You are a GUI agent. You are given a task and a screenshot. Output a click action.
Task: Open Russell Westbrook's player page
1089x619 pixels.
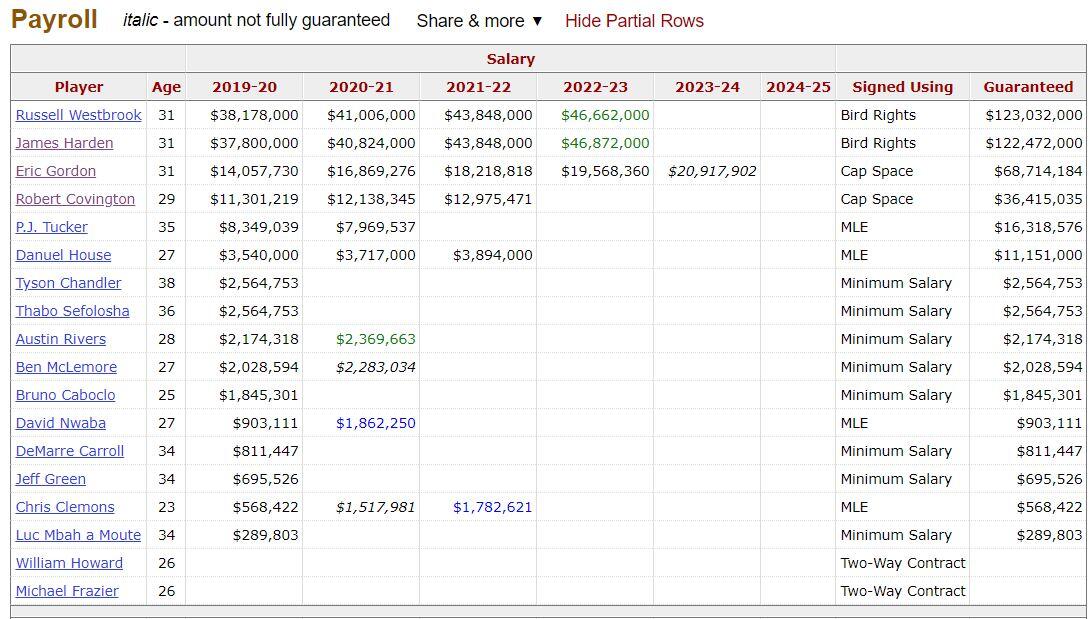coord(78,115)
